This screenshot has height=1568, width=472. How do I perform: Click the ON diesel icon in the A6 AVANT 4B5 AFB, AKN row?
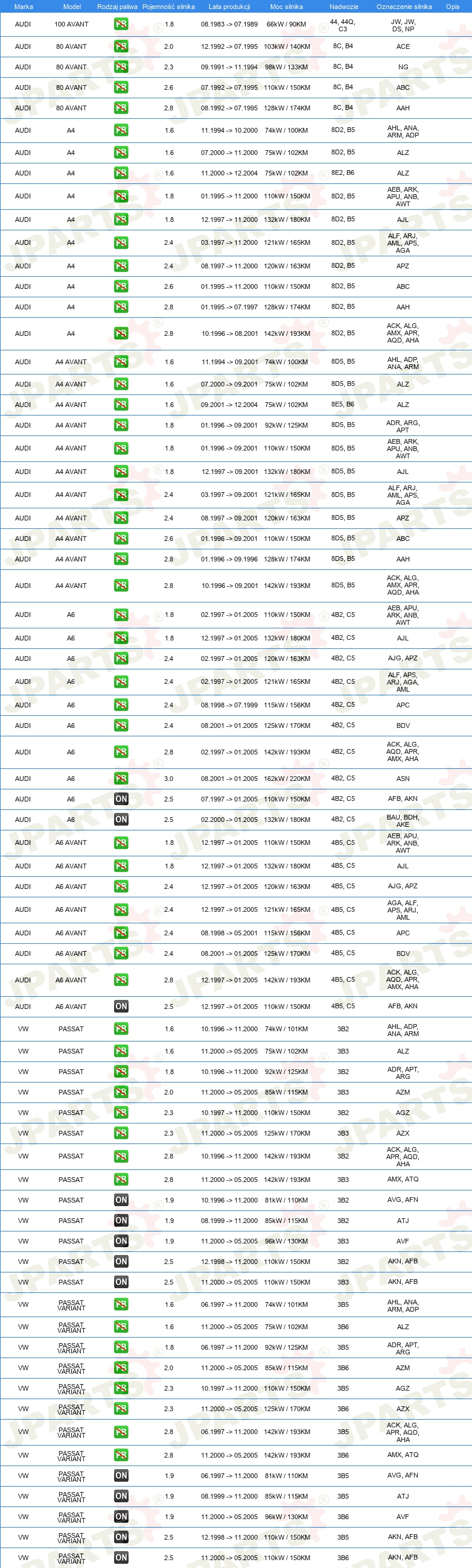pos(121,1007)
